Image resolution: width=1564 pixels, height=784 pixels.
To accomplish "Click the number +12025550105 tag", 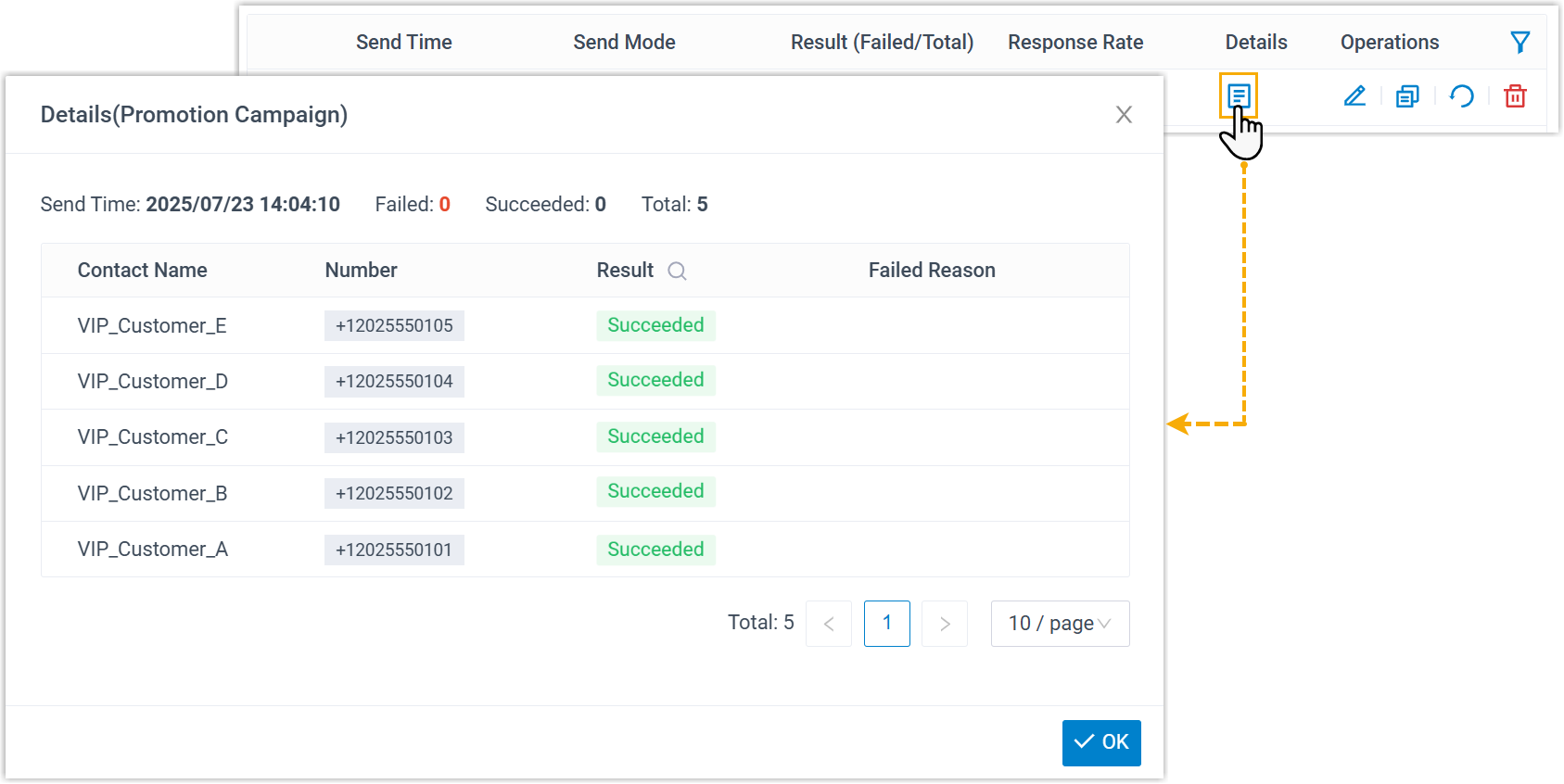I will [x=394, y=326].
